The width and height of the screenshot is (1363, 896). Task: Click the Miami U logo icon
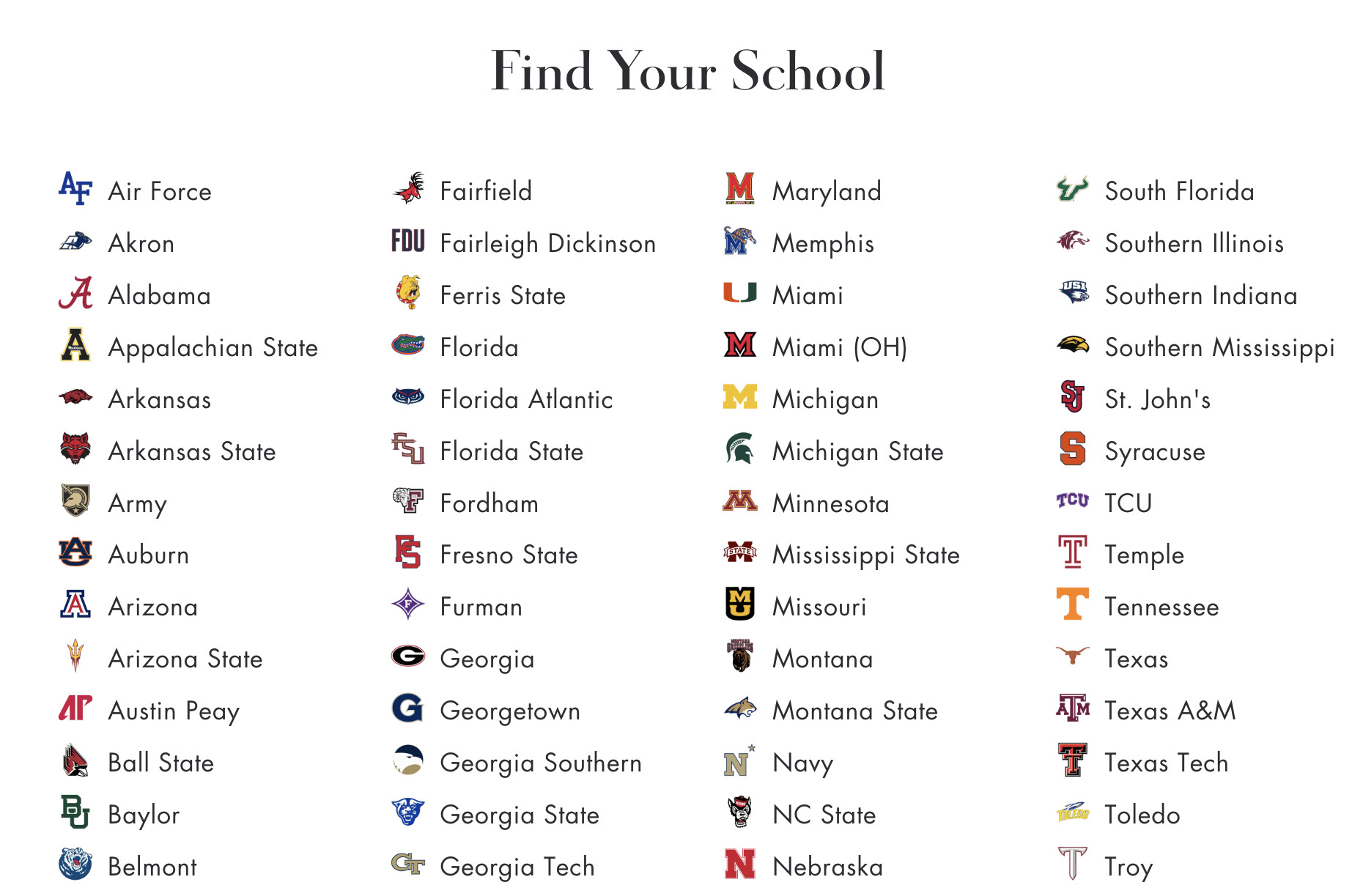pos(740,292)
